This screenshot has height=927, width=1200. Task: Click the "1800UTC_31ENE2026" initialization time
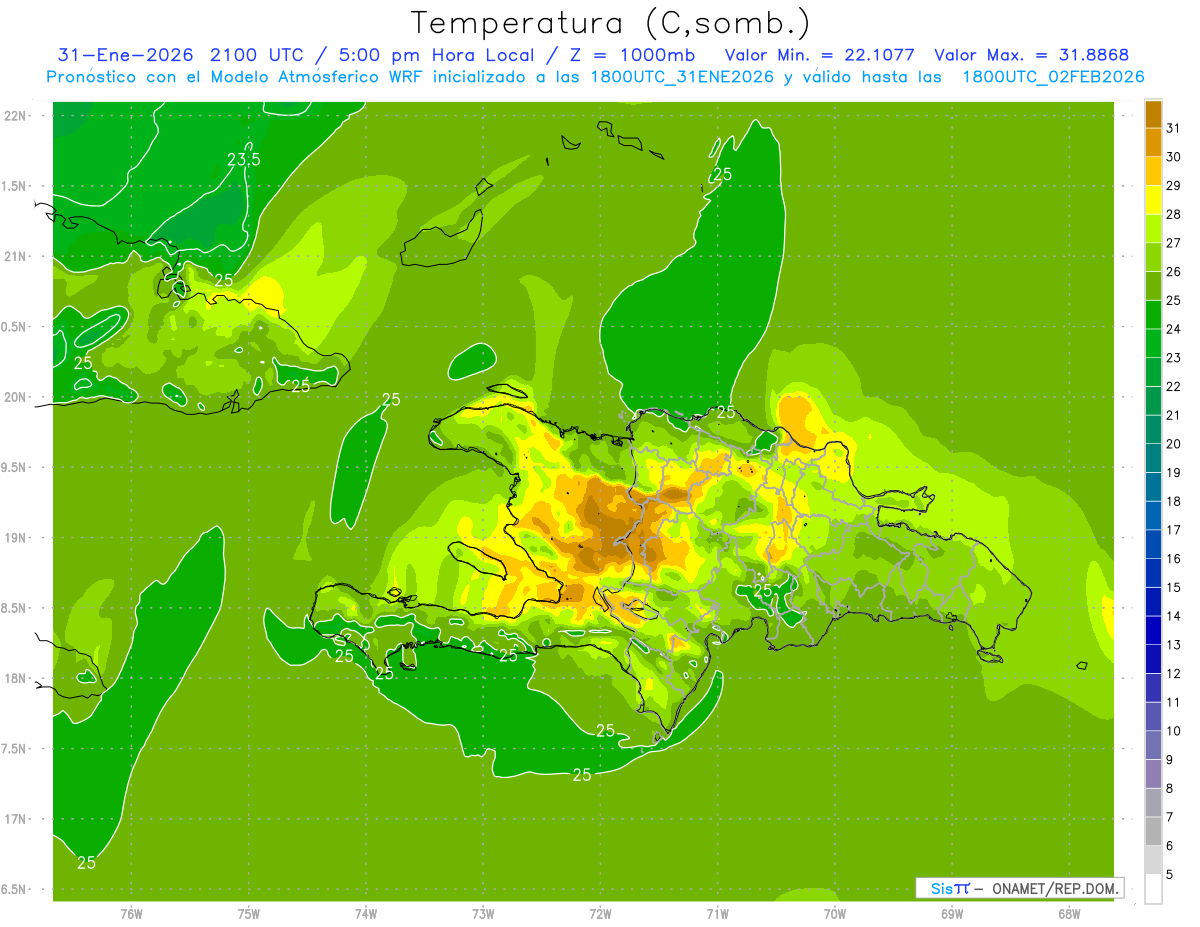[x=680, y=77]
